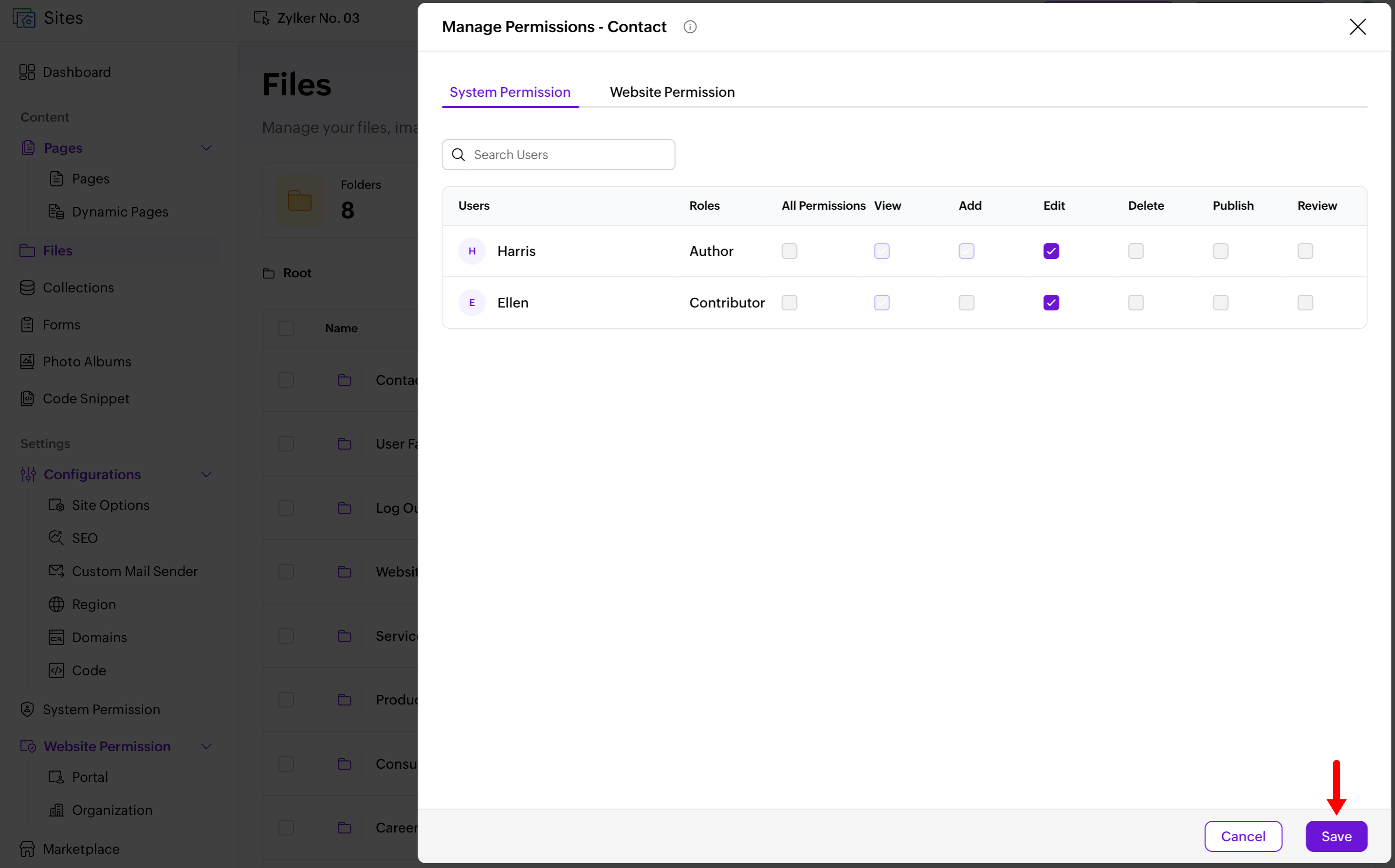This screenshot has height=868, width=1395.
Task: Click the Photo Albums icon
Action: (27, 362)
